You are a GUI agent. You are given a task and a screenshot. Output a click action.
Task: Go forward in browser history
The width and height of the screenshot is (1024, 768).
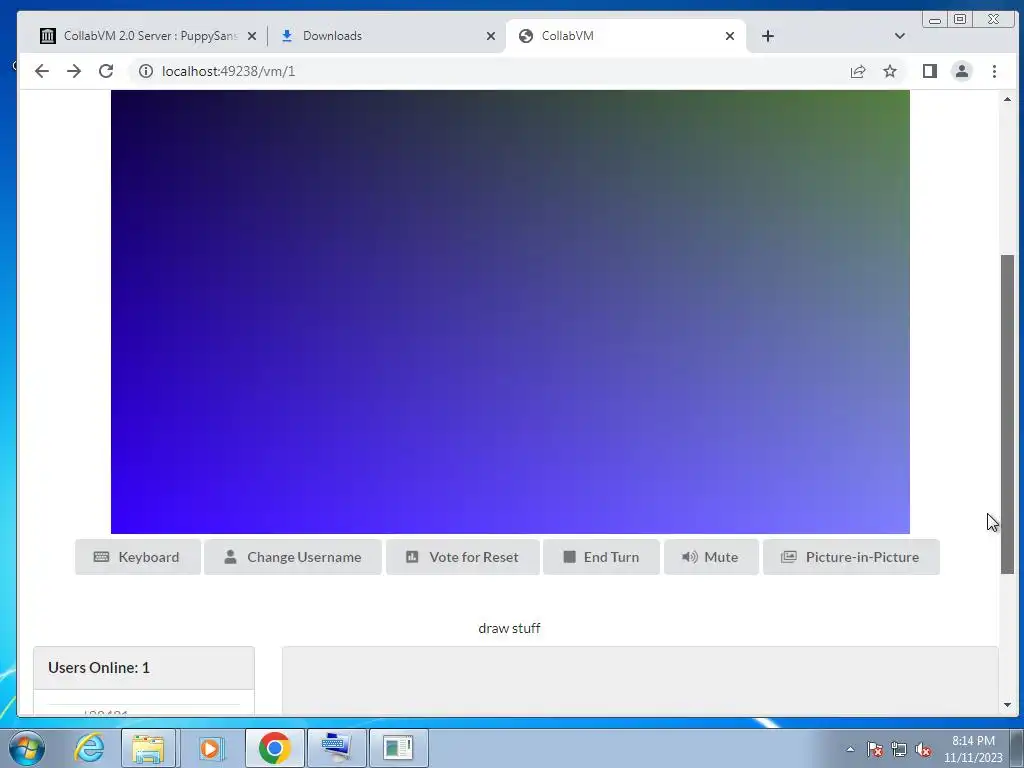click(74, 71)
